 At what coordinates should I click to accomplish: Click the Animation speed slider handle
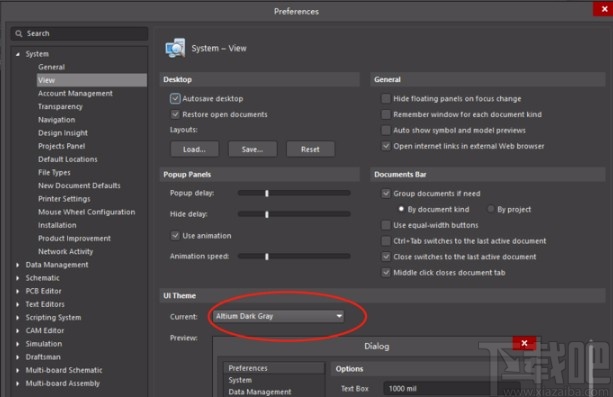tap(267, 257)
